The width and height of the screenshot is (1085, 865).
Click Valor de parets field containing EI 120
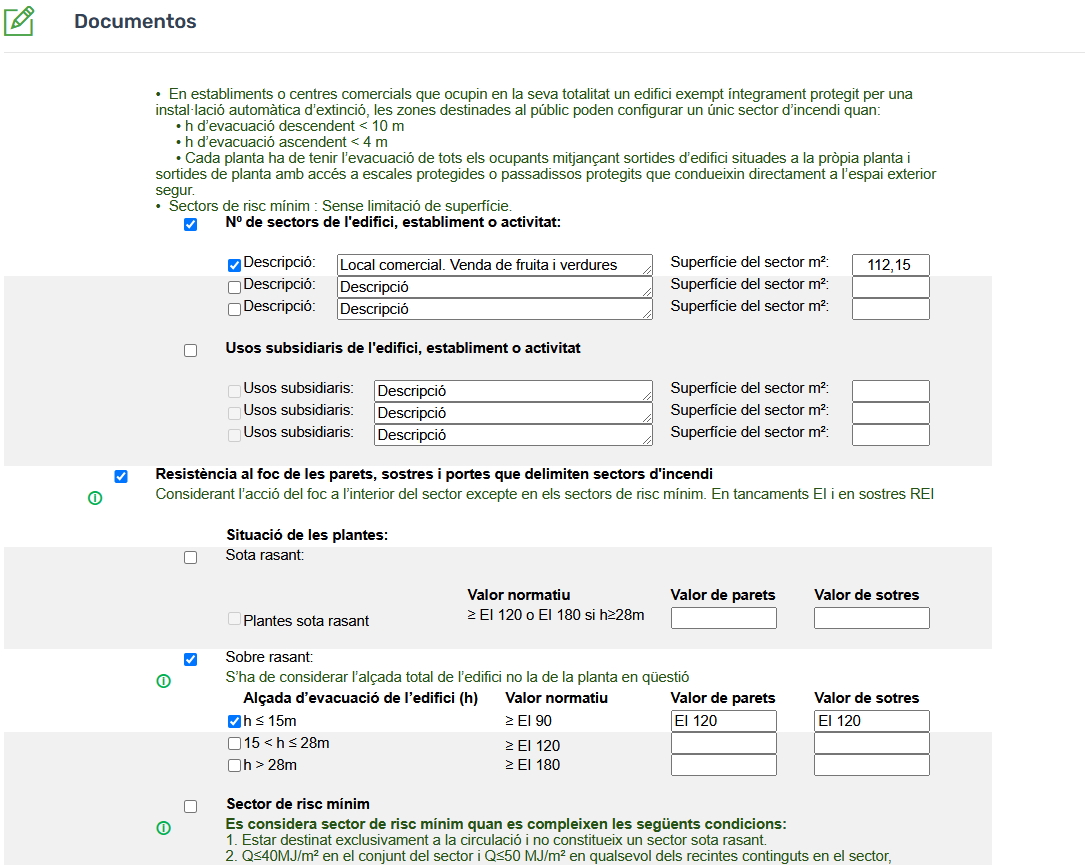point(723,721)
